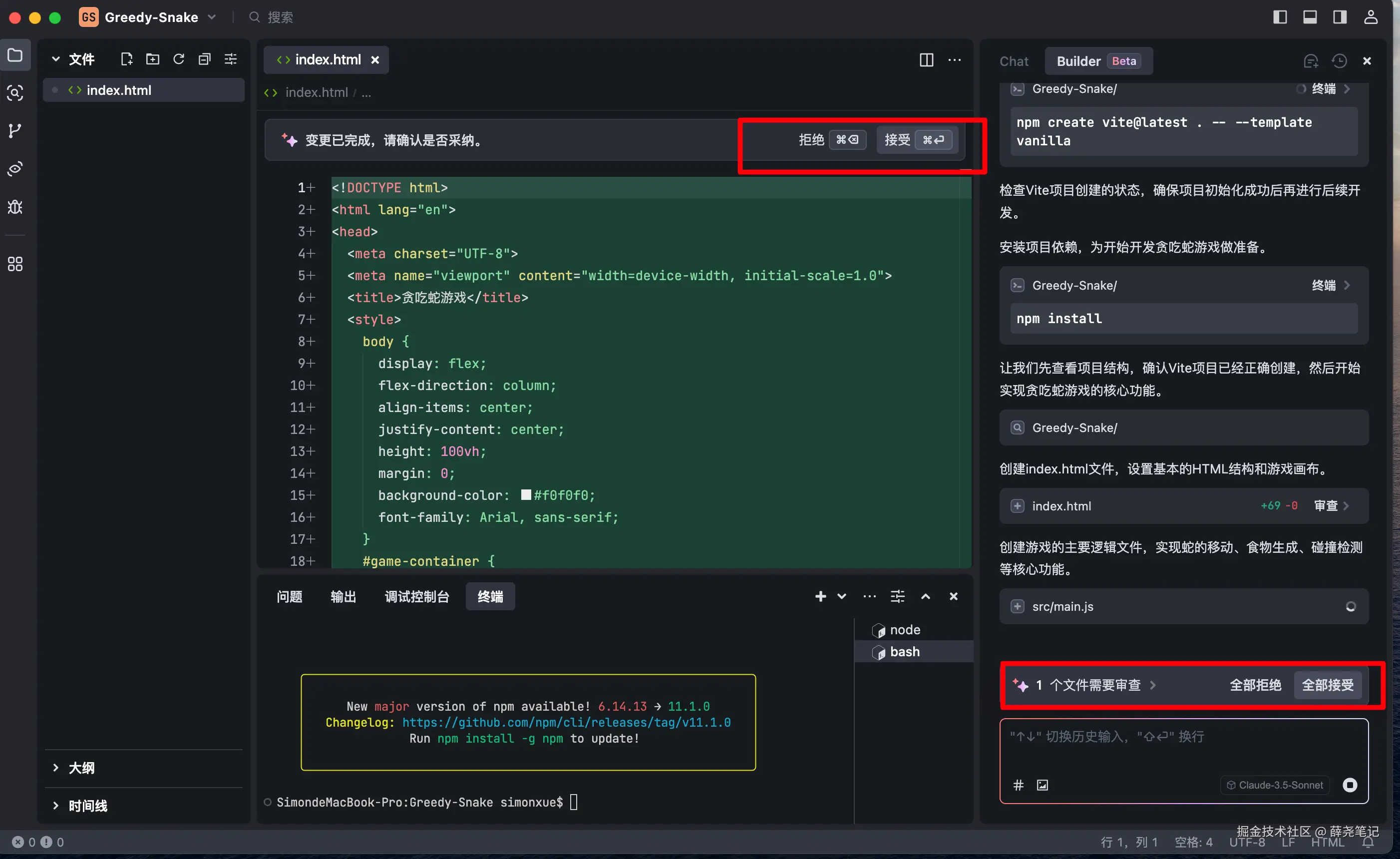Click the image attach icon in chat input
This screenshot has width=1400, height=859.
click(1043, 785)
